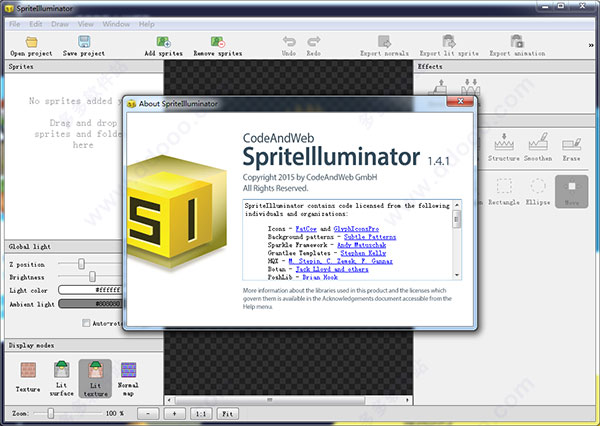Click the Effects panel header

[x=505, y=67]
